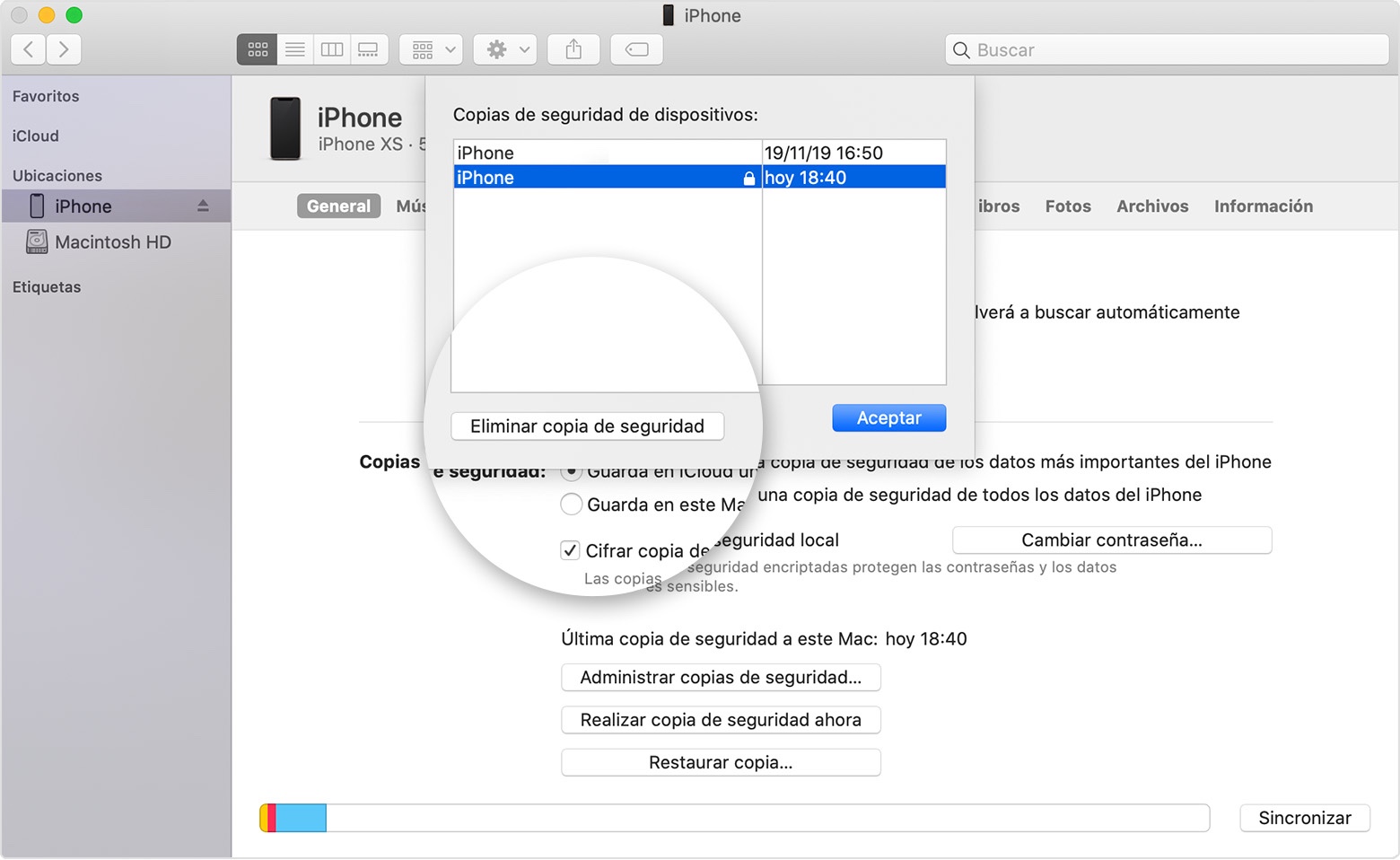Switch Finder to column view
Viewport: 1400px width, 860px height.
click(332, 49)
